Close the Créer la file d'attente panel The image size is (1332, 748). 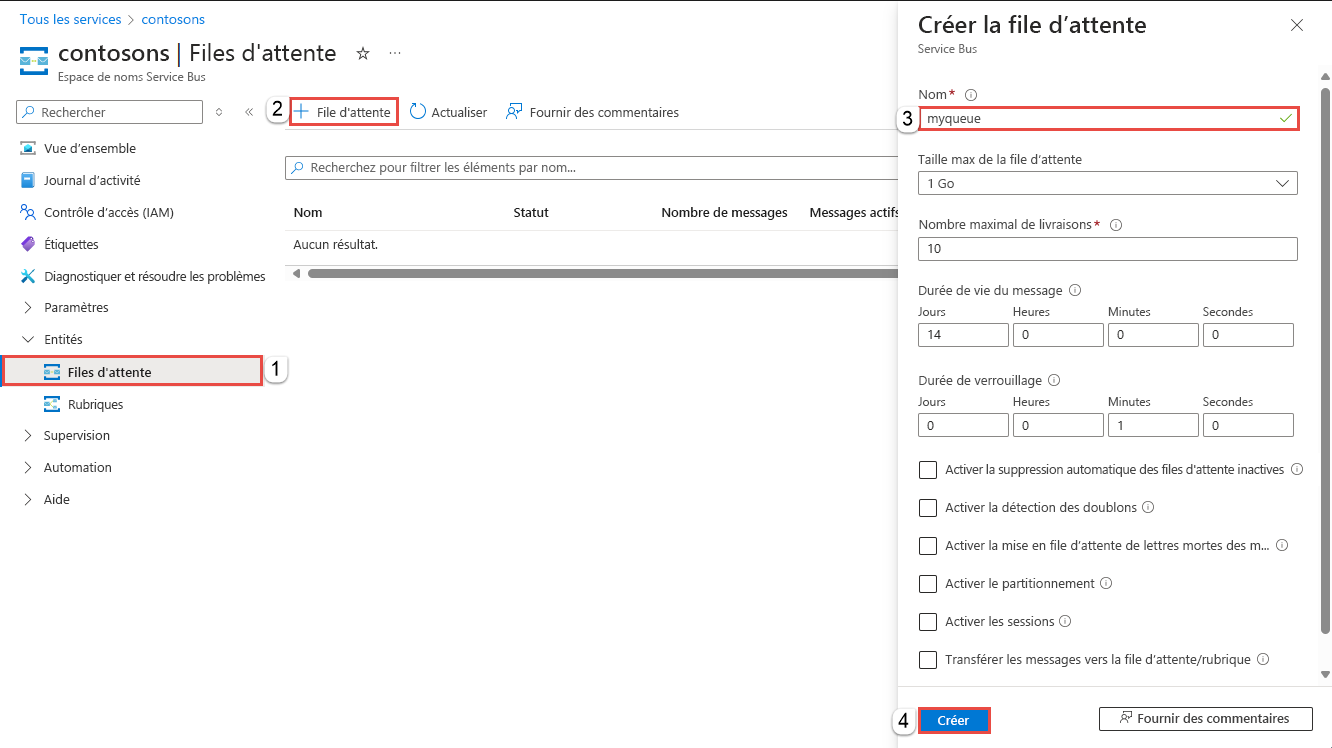[1297, 25]
